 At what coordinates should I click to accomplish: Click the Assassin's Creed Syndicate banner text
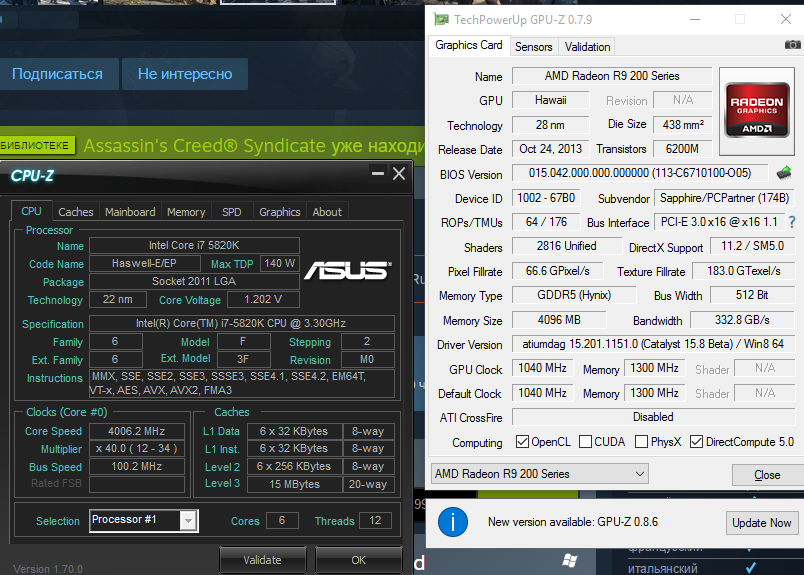(x=254, y=146)
